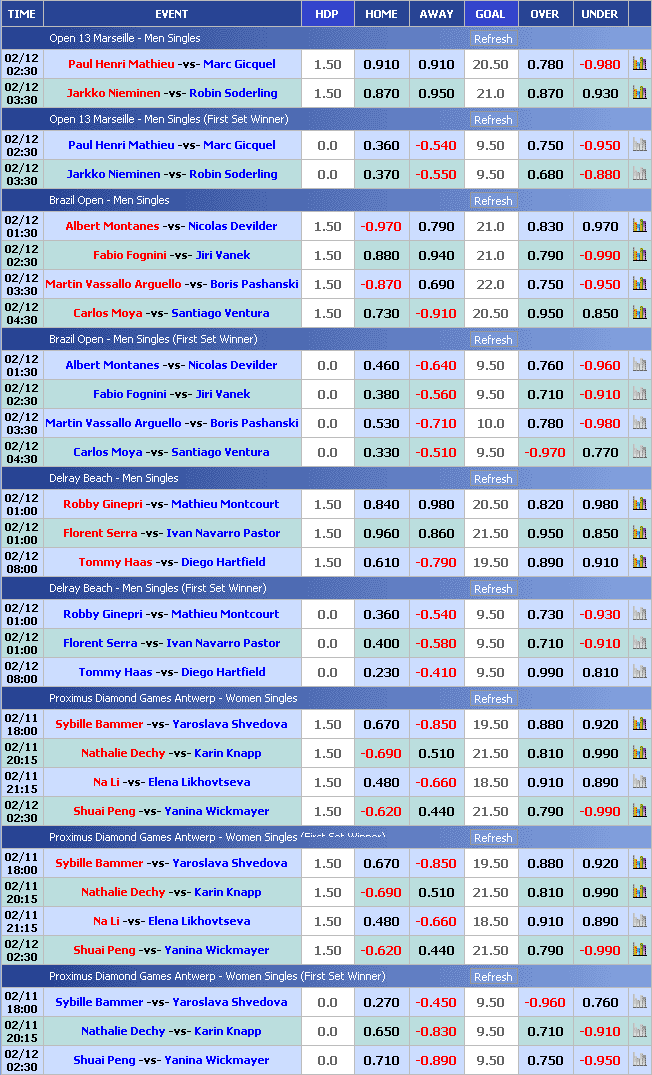Image resolution: width=652 pixels, height=1075 pixels.
Task: Select under odds -0.950 for Vassallo Arguello Men Singles
Action: pos(600,284)
